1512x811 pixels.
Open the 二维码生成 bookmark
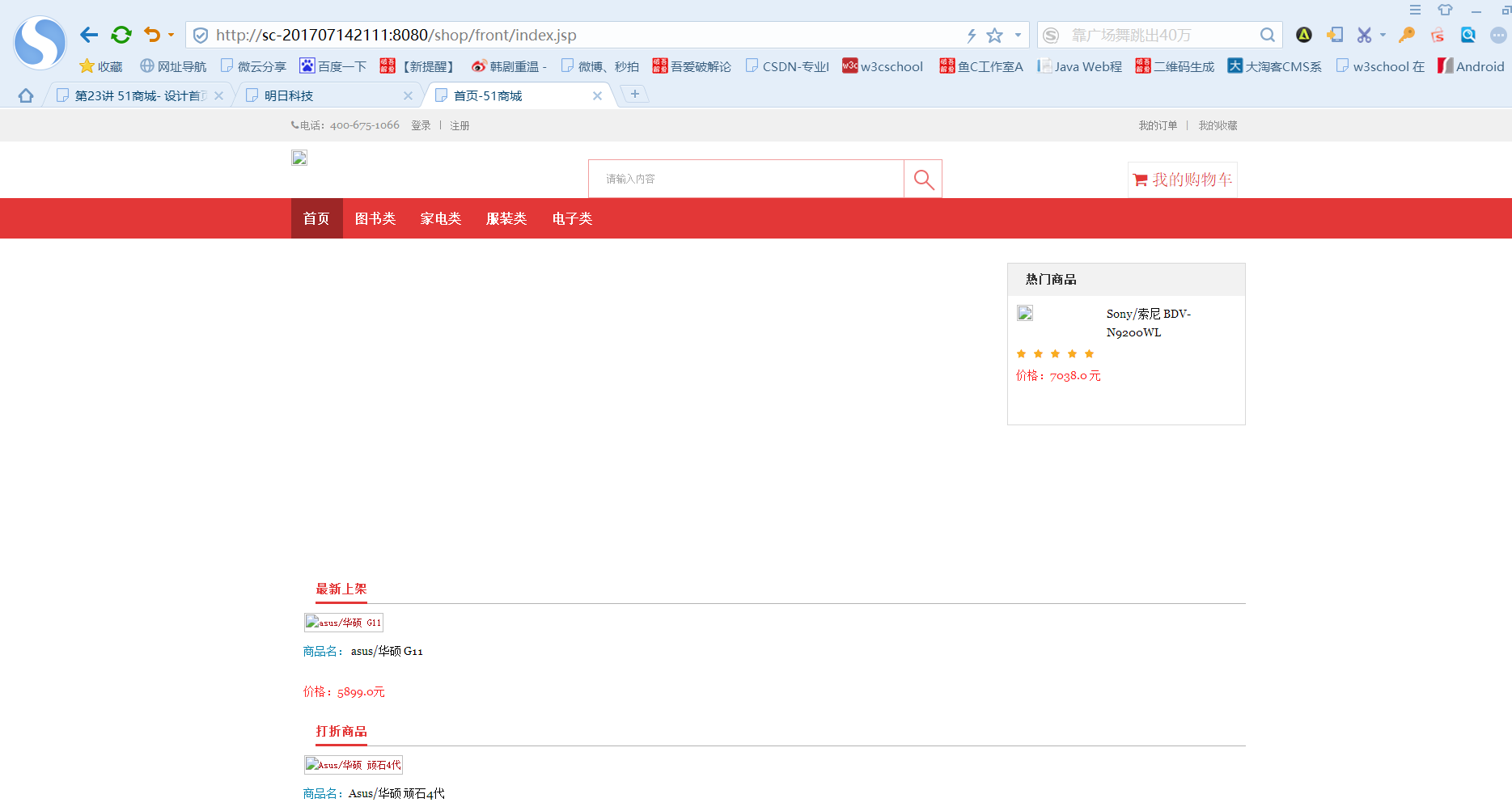(1175, 66)
